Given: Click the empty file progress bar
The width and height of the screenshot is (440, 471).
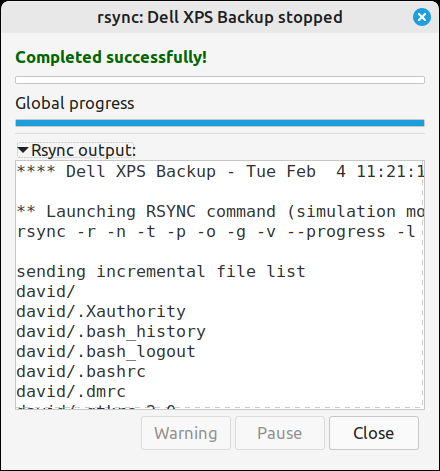Looking at the screenshot, I should pyautogui.click(x=220, y=80).
